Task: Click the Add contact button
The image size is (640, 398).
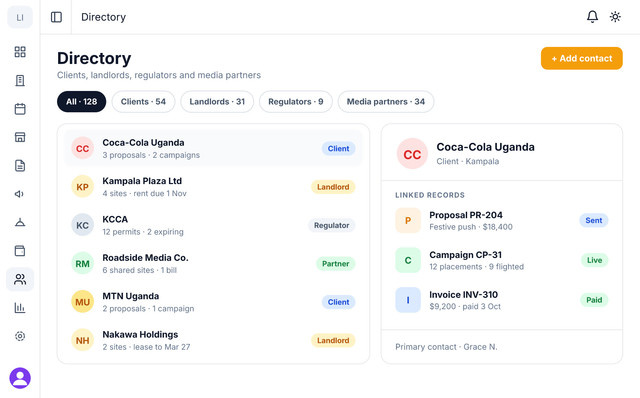Action: [582, 58]
